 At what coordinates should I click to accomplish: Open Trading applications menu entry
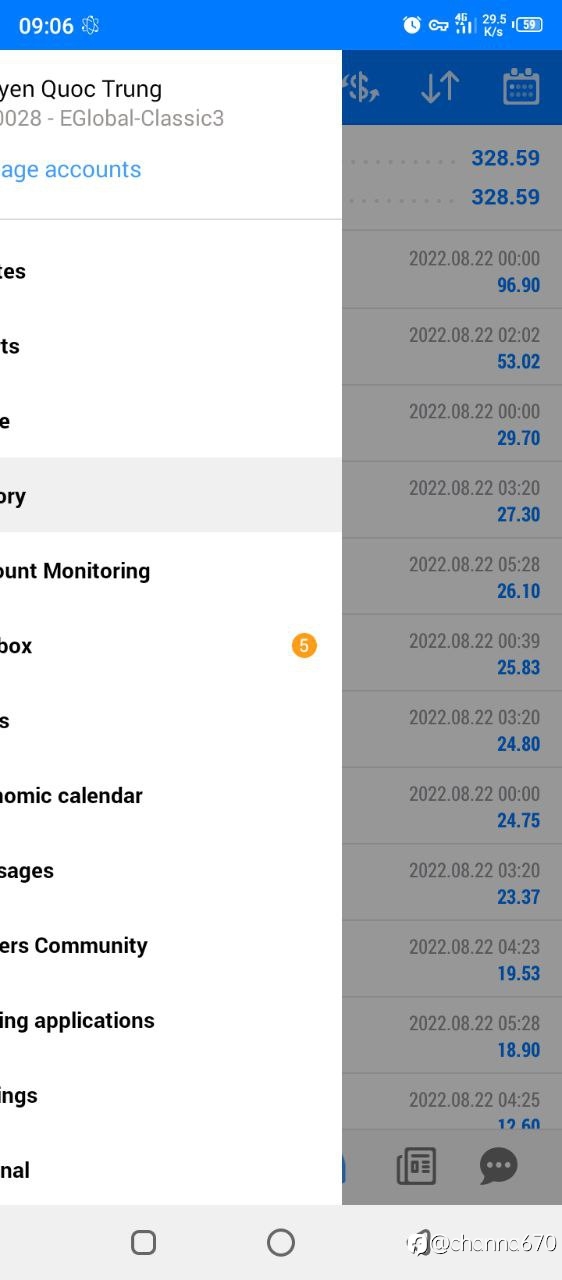tap(171, 1021)
